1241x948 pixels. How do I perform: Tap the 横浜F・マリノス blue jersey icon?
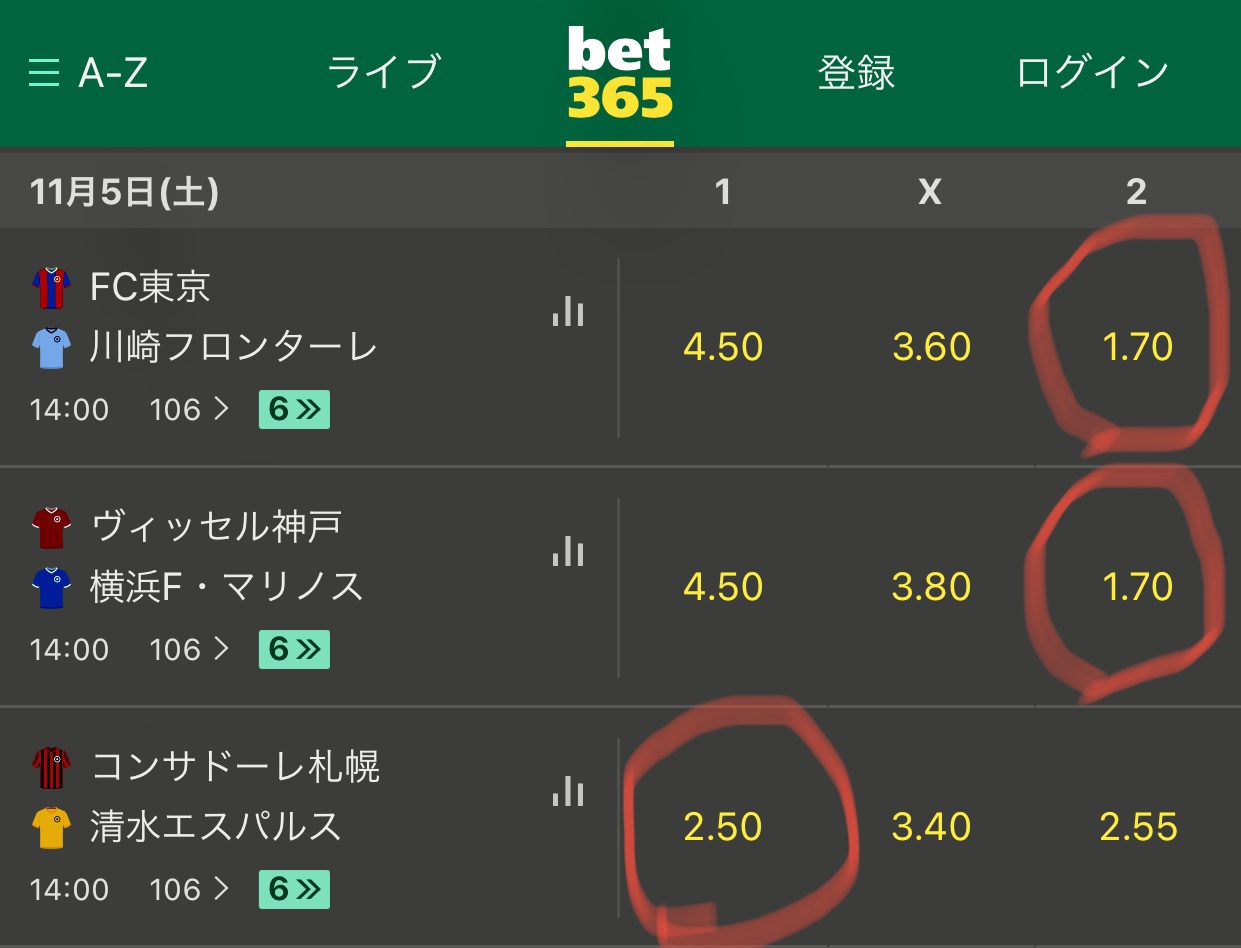point(51,588)
